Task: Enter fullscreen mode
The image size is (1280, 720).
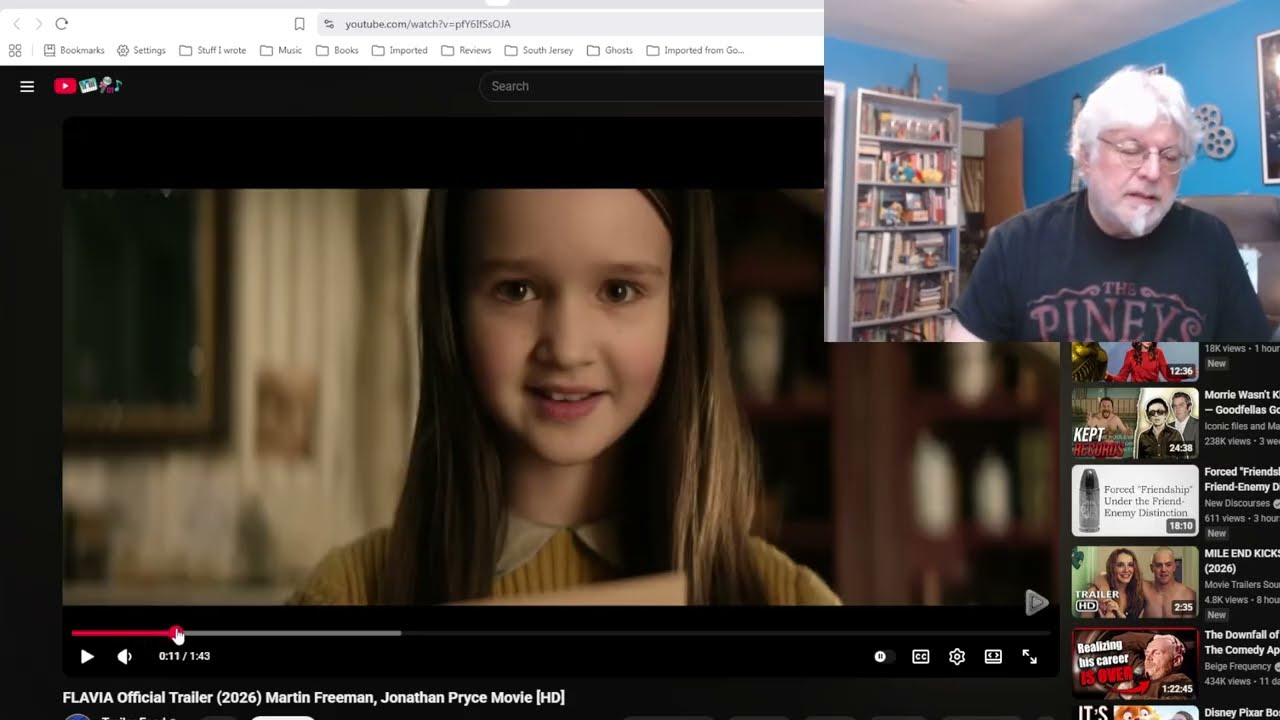Action: point(1029,656)
